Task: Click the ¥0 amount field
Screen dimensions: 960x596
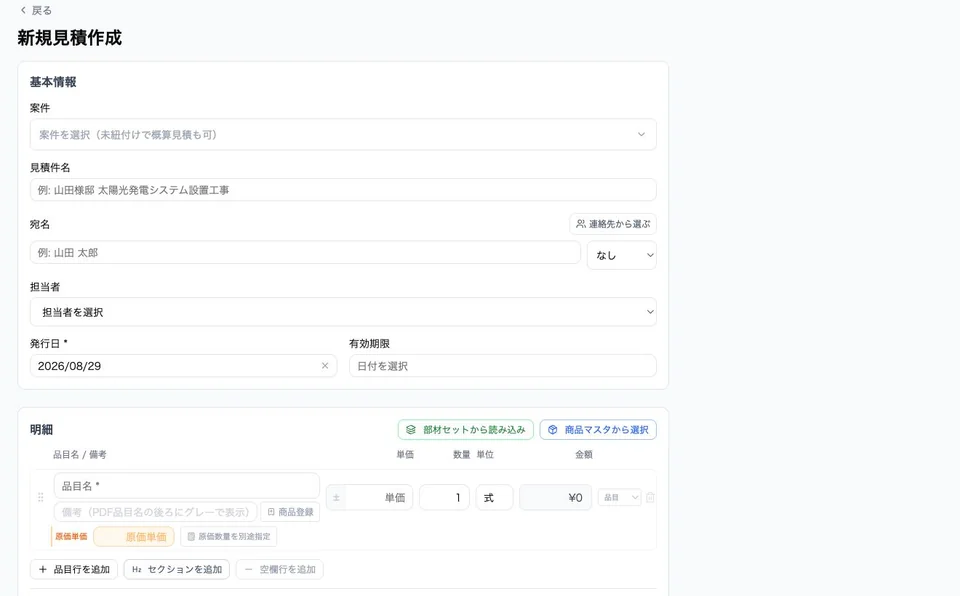Action: 555,497
